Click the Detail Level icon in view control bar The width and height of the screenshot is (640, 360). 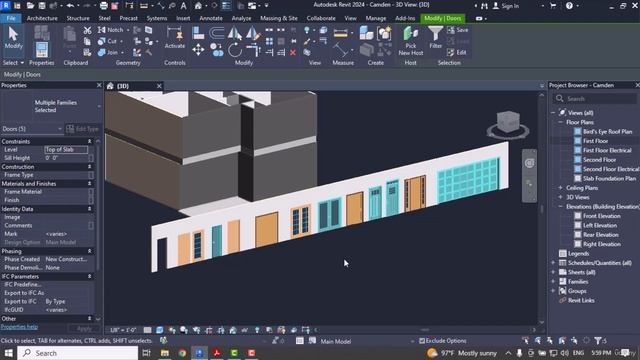[147, 330]
